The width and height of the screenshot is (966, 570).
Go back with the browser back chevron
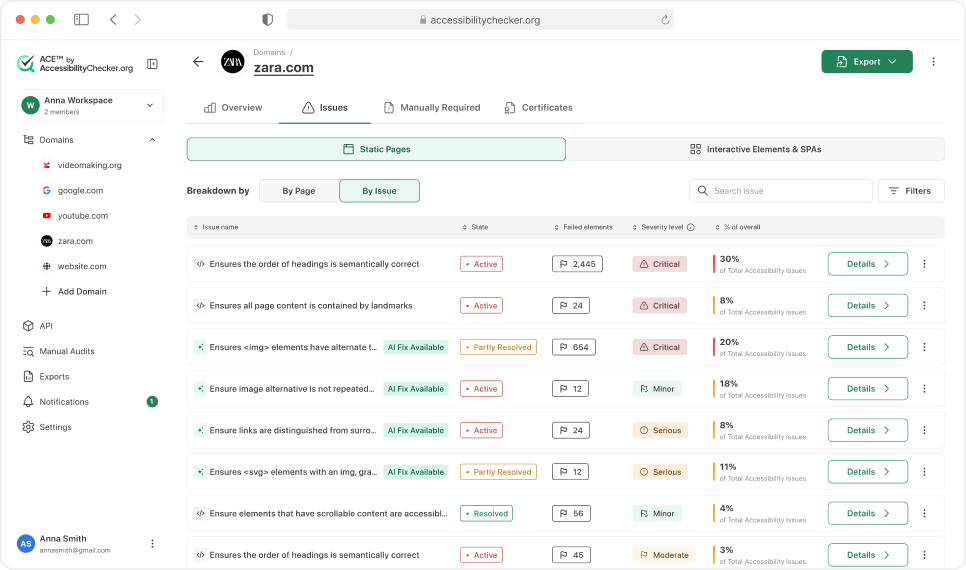tap(113, 20)
